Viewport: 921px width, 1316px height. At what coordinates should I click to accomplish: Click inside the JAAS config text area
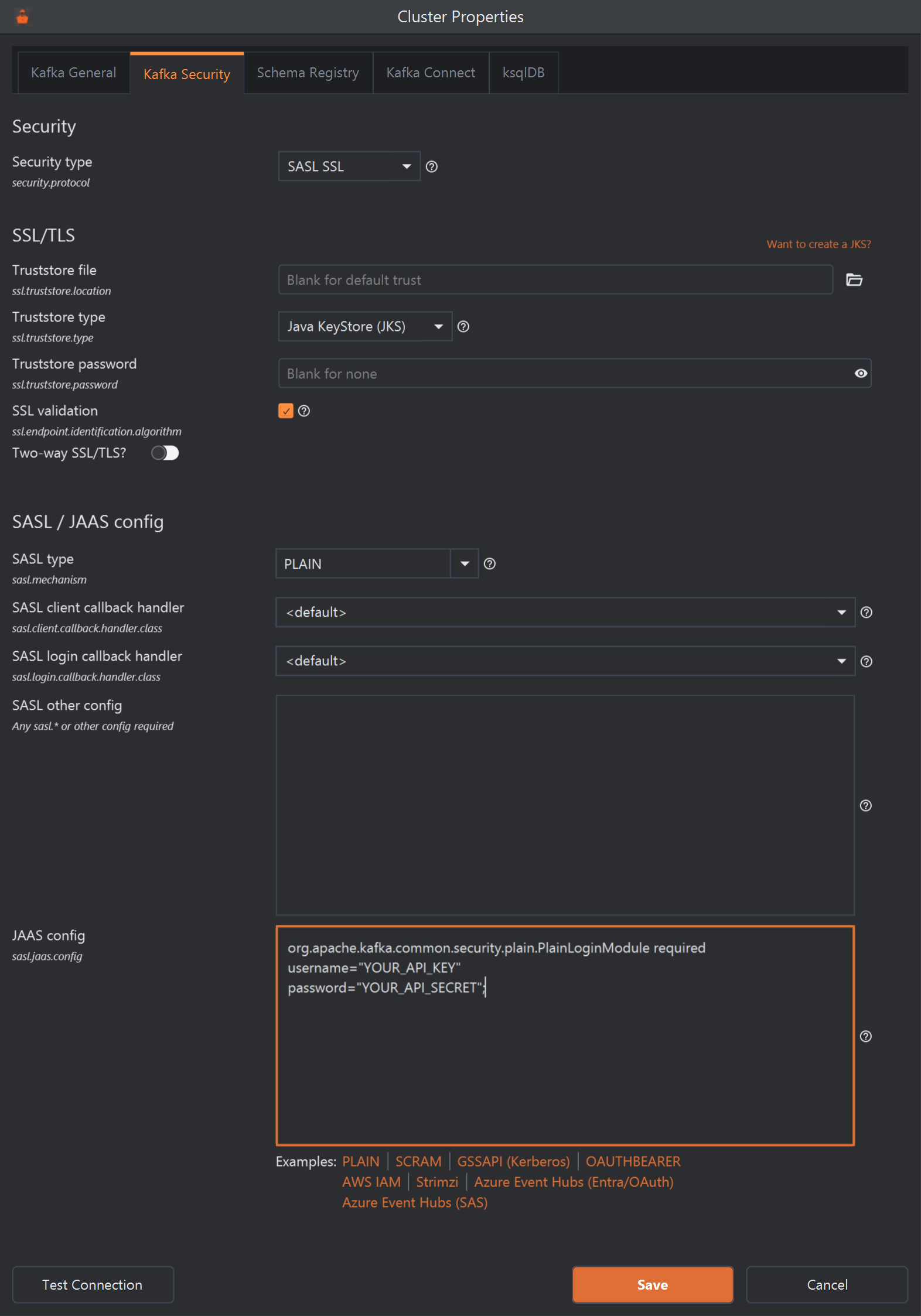565,1035
